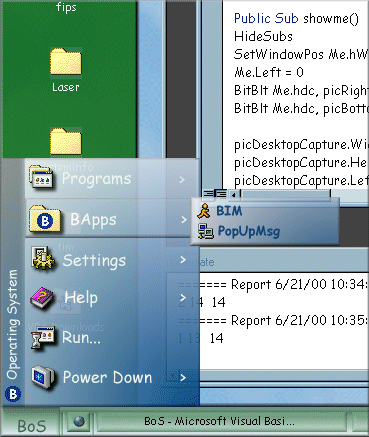This screenshot has width=369, height=437.
Task: Choose the Run... menu entry
Action: click(81, 338)
